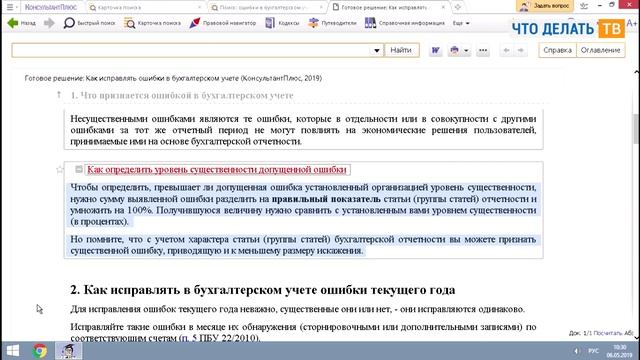Click the Док: 1/1 status indicator
This screenshot has height=360, width=640.
(580, 333)
